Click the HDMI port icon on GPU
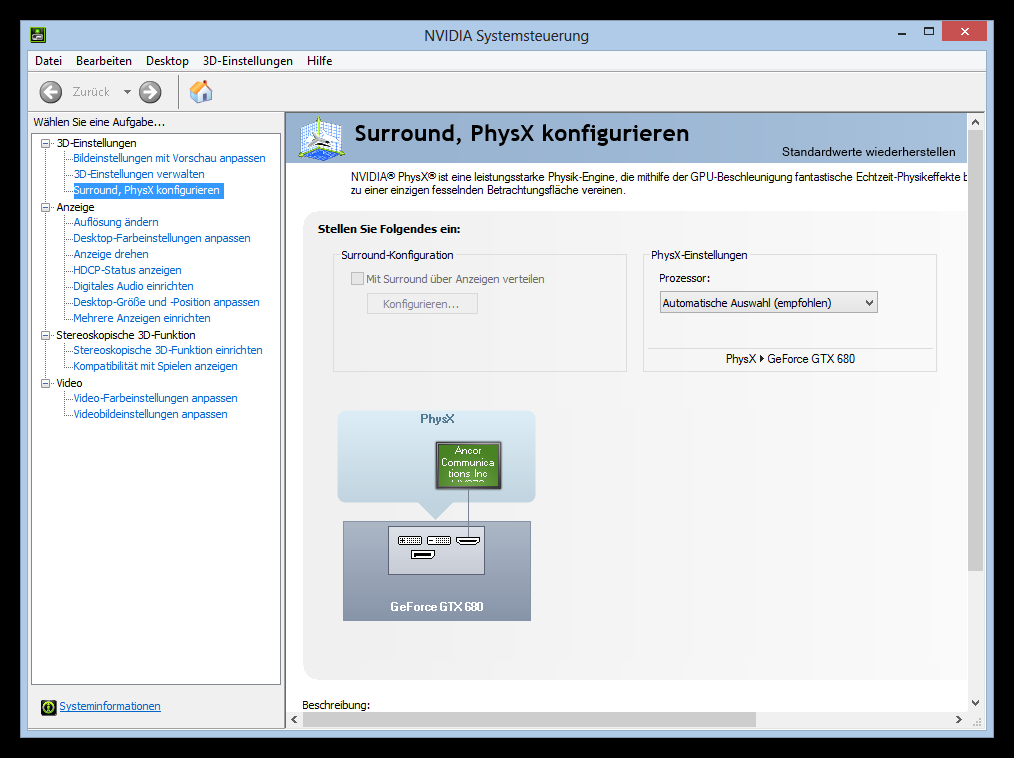The width and height of the screenshot is (1014, 758). 468,541
